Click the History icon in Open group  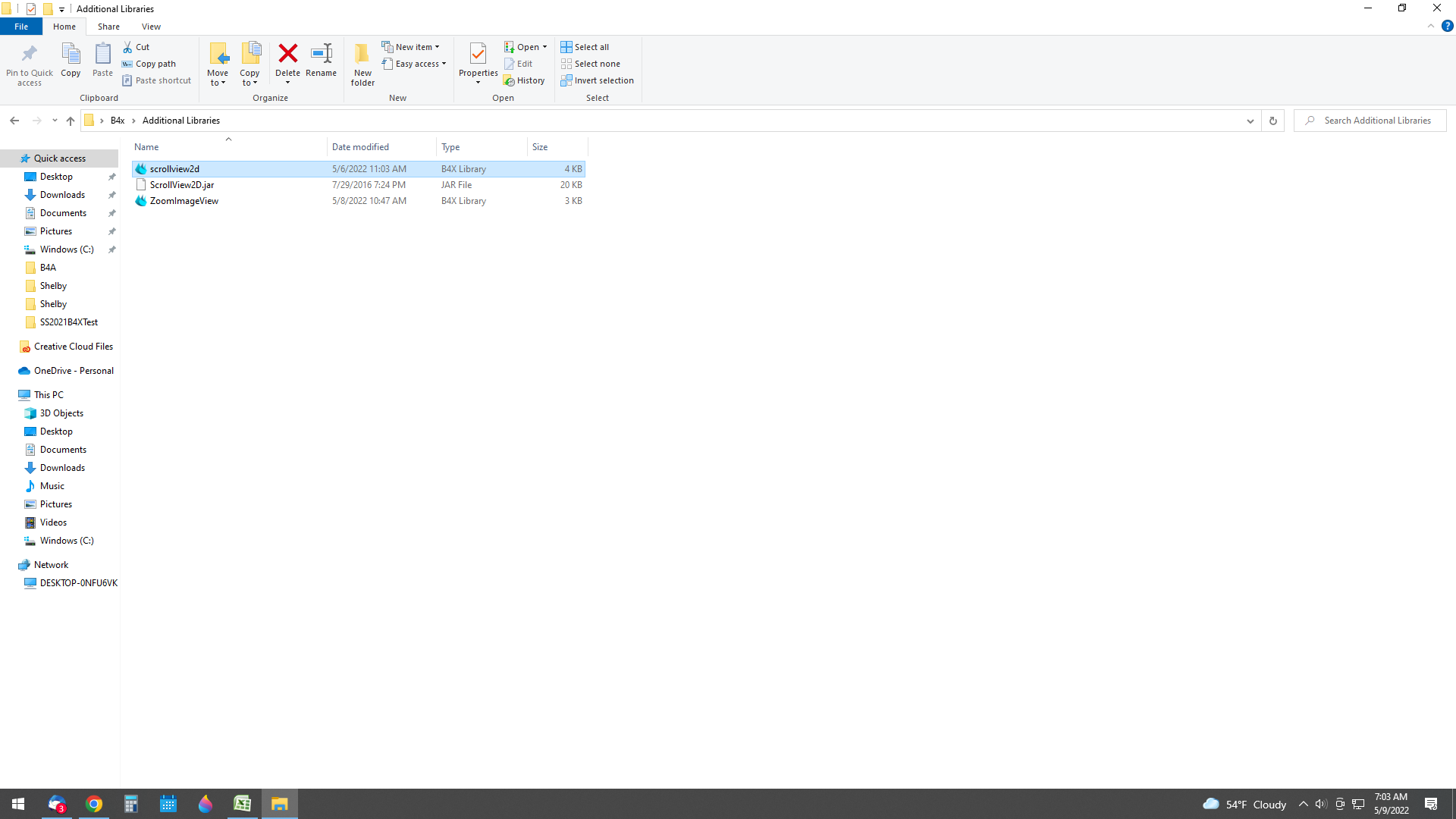(510, 81)
